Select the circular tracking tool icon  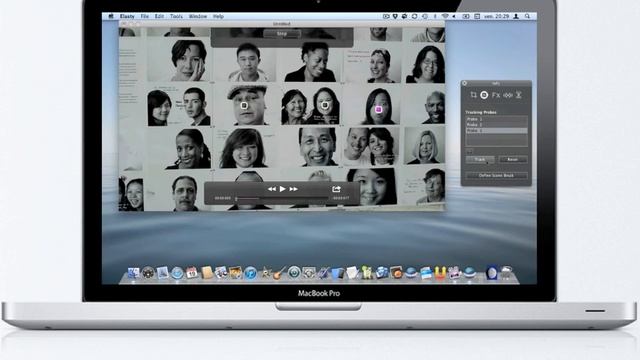484,95
